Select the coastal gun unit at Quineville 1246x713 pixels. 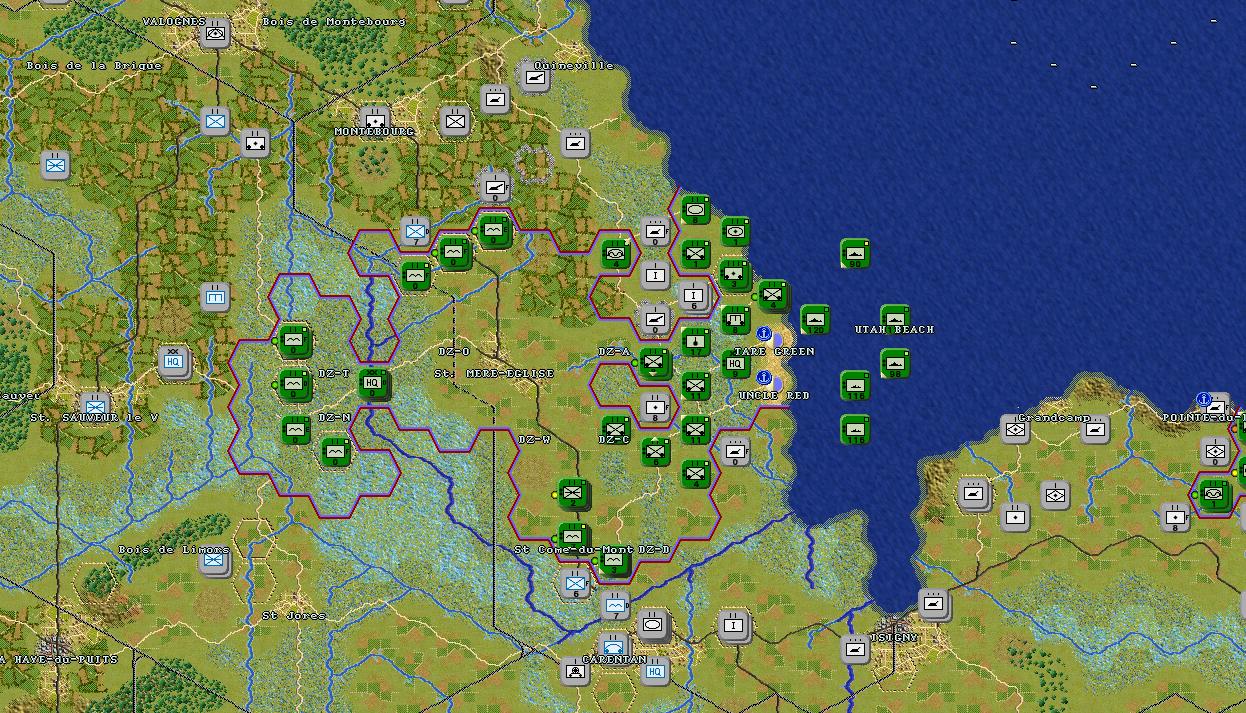click(535, 76)
